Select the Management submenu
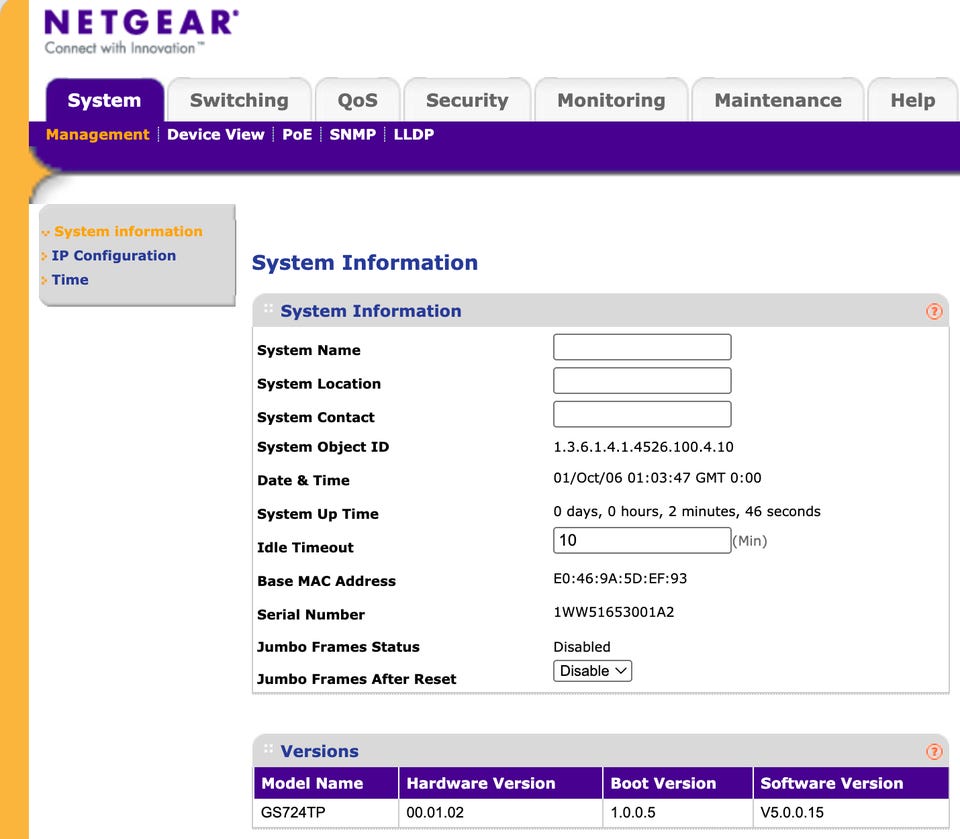The image size is (960, 839). (97, 135)
